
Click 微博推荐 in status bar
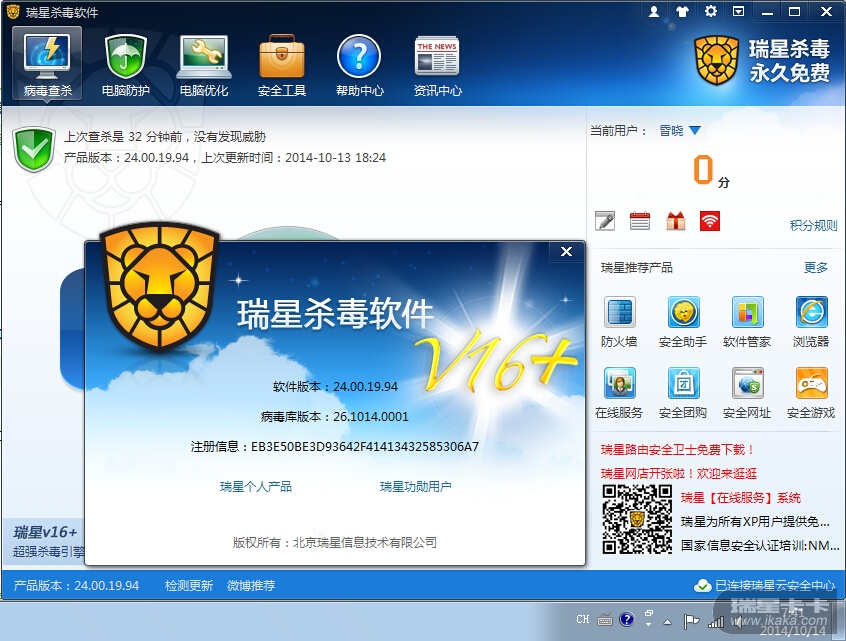coord(251,586)
